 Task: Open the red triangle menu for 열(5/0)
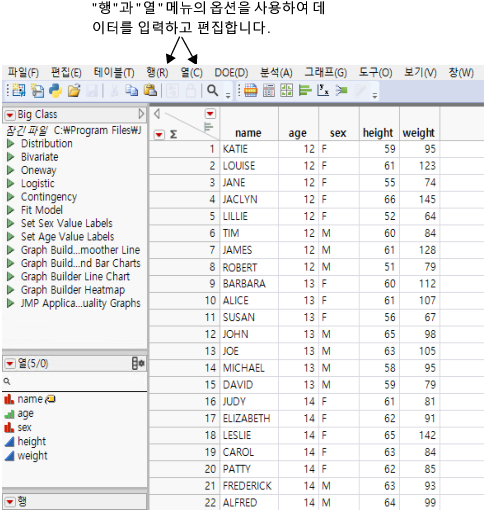(x=10, y=364)
